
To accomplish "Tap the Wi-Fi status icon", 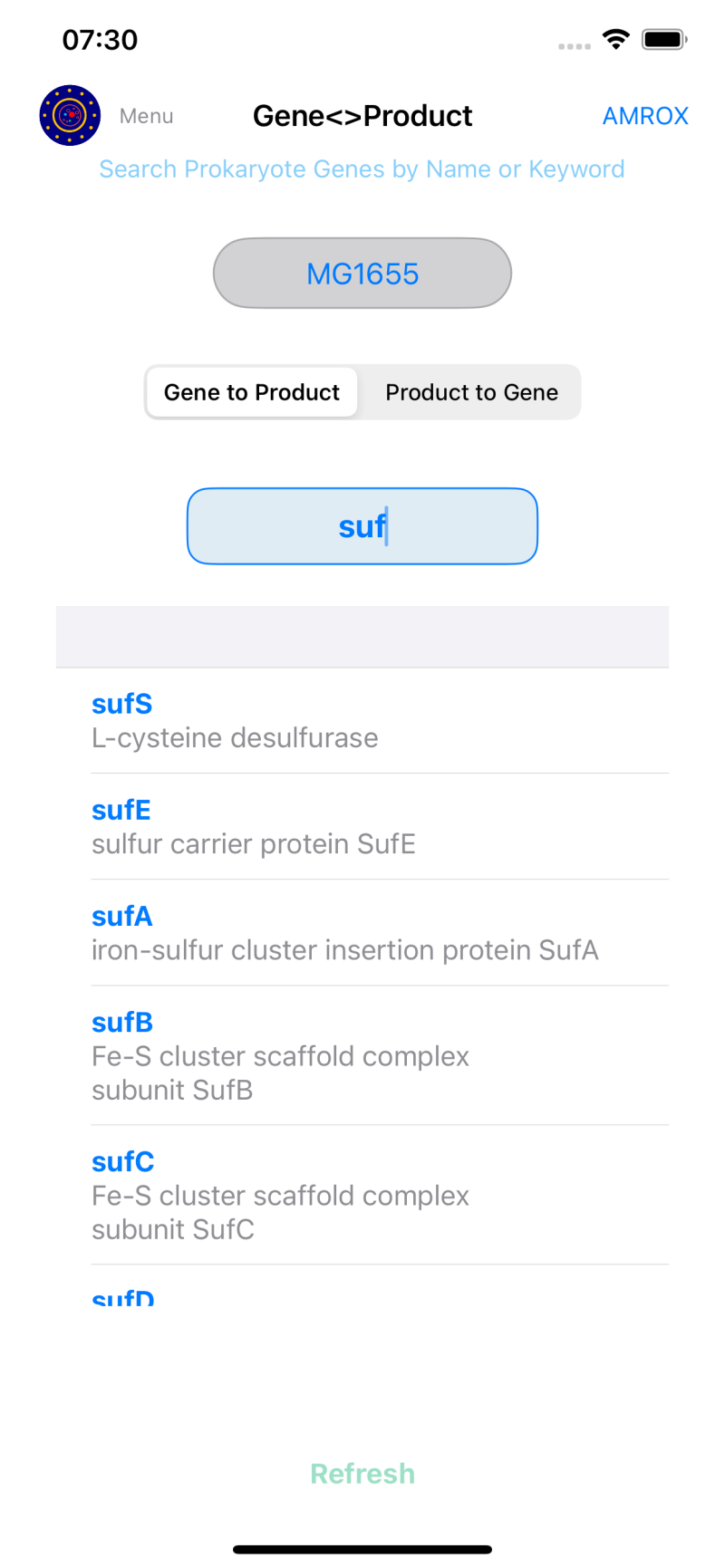I will pyautogui.click(x=616, y=39).
